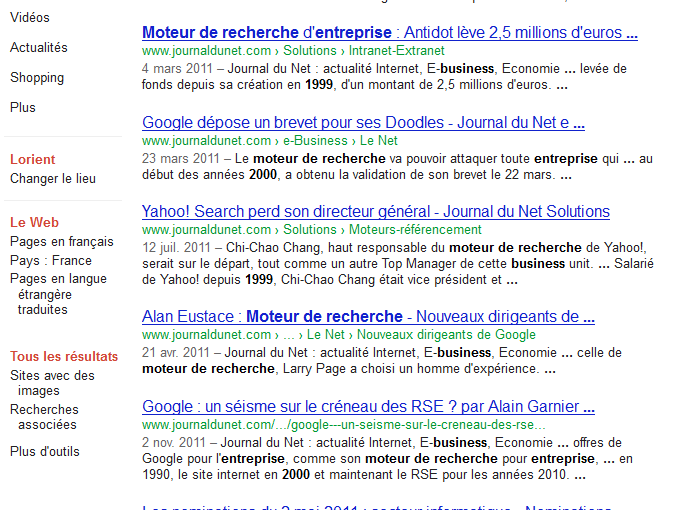Open Antidot lève 2,5 millions d'euros result
Image resolution: width=680 pixels, height=510 pixels.
click(390, 33)
